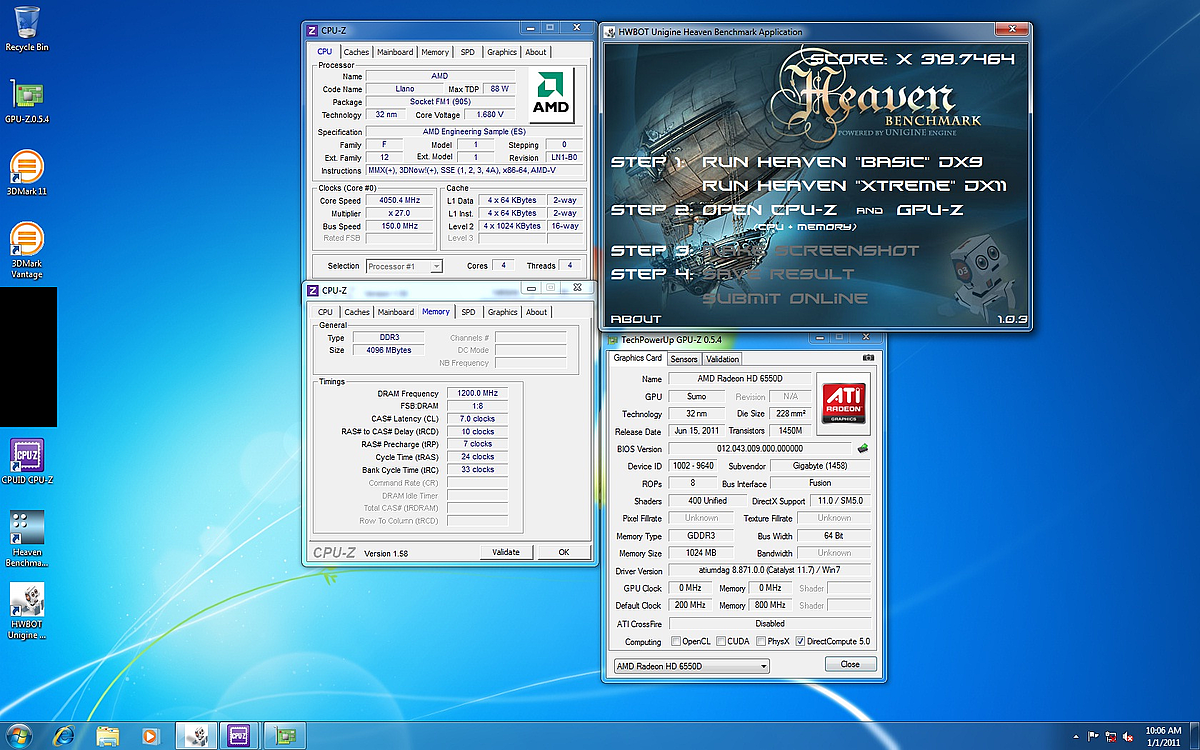Open the Windows Start menu orb
Screen dimensions: 1200x750
[x=19, y=735]
